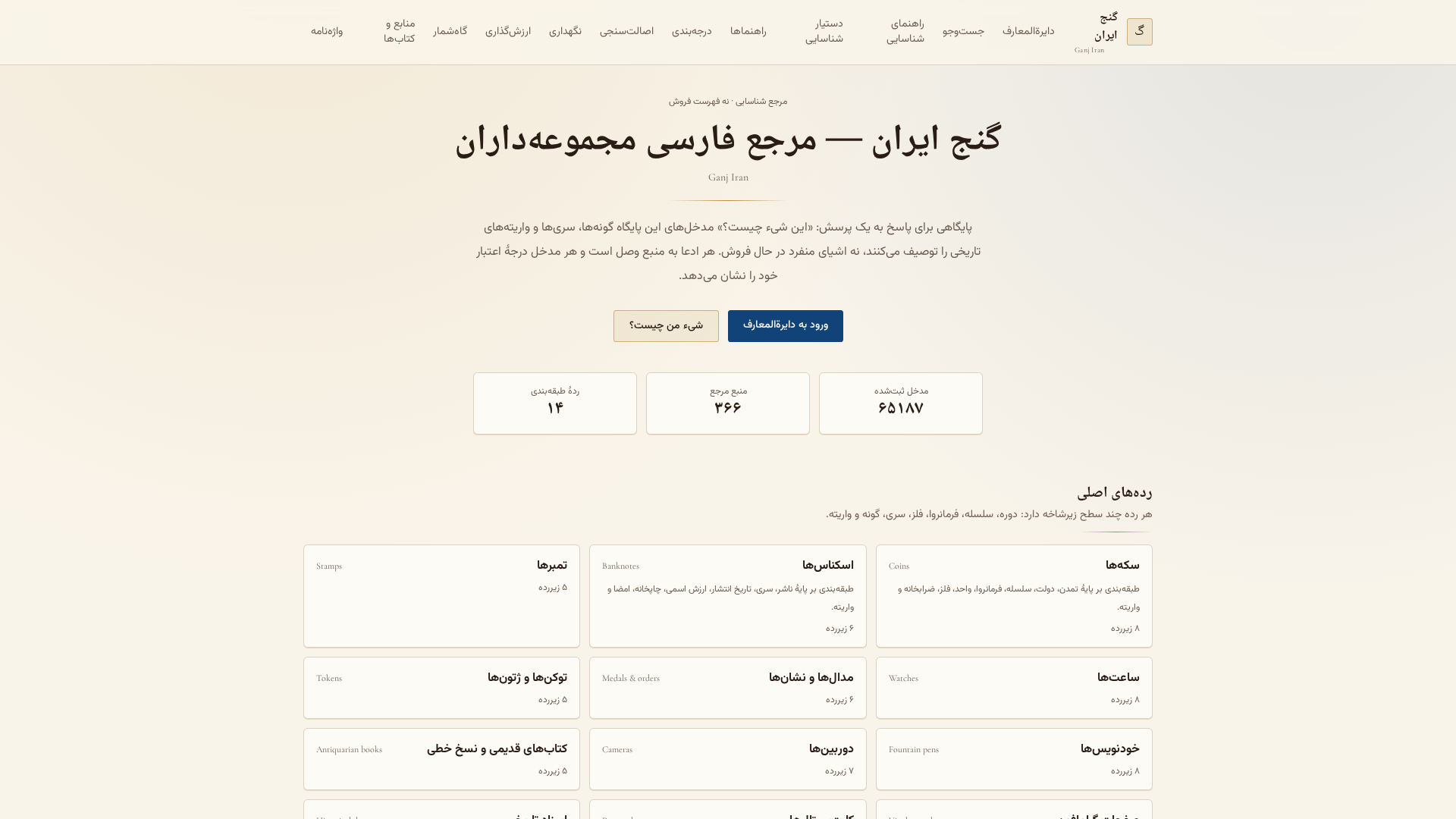Open کتاب‌های قدیمی و نسخ خطی card
Viewport: 1456px width, 819px height.
pyautogui.click(x=441, y=759)
